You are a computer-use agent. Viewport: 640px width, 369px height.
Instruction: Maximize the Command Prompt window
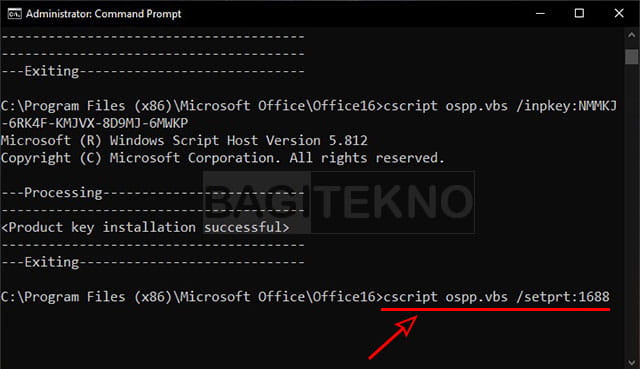point(579,13)
